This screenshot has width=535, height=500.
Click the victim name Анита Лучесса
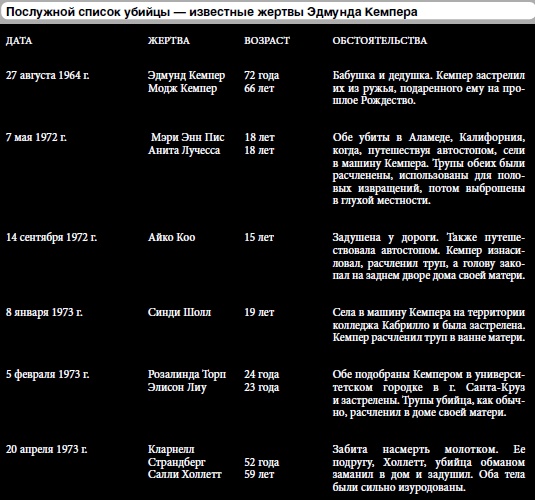click(x=184, y=150)
